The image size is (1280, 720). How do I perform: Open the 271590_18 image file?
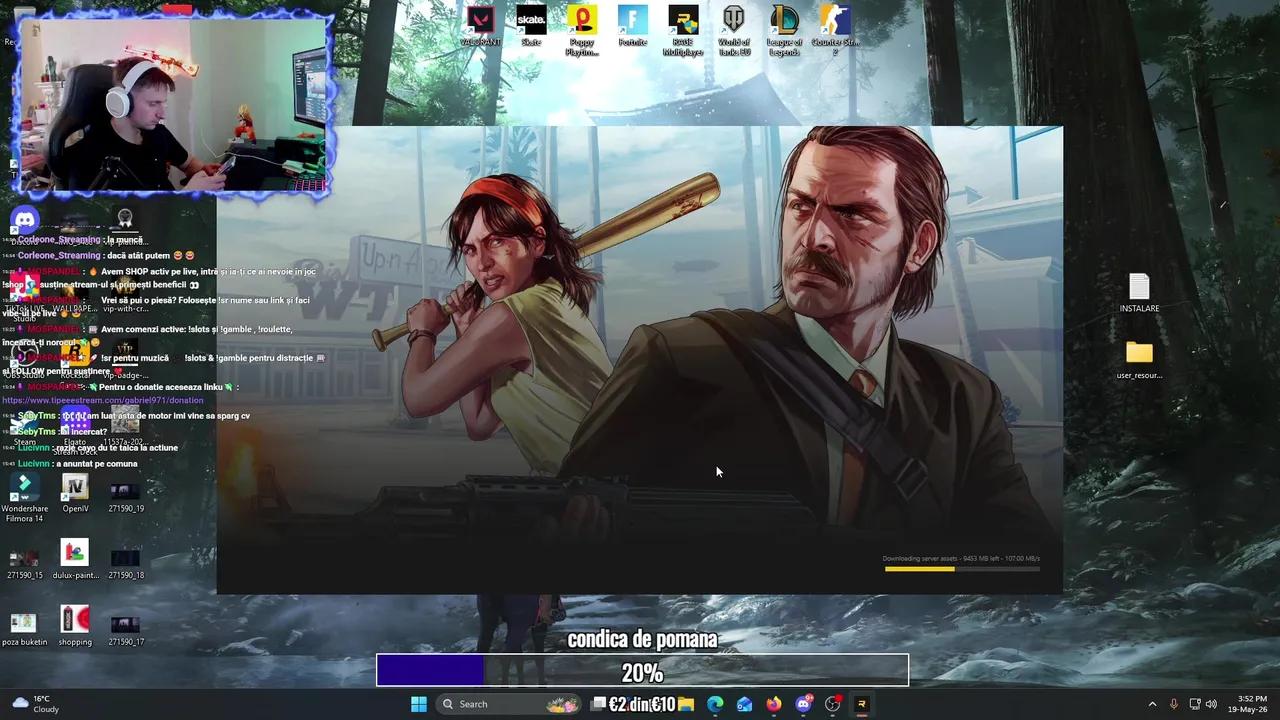click(x=125, y=561)
